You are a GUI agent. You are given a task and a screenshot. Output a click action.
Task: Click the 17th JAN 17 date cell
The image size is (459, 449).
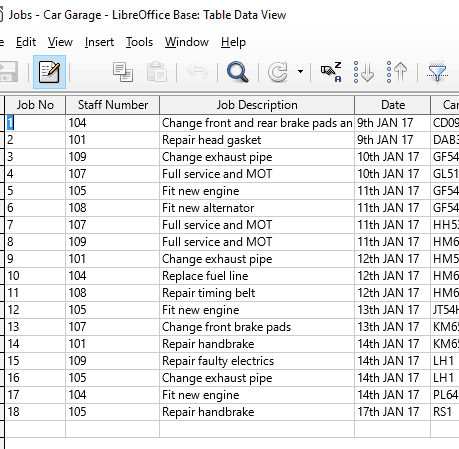pos(393,412)
